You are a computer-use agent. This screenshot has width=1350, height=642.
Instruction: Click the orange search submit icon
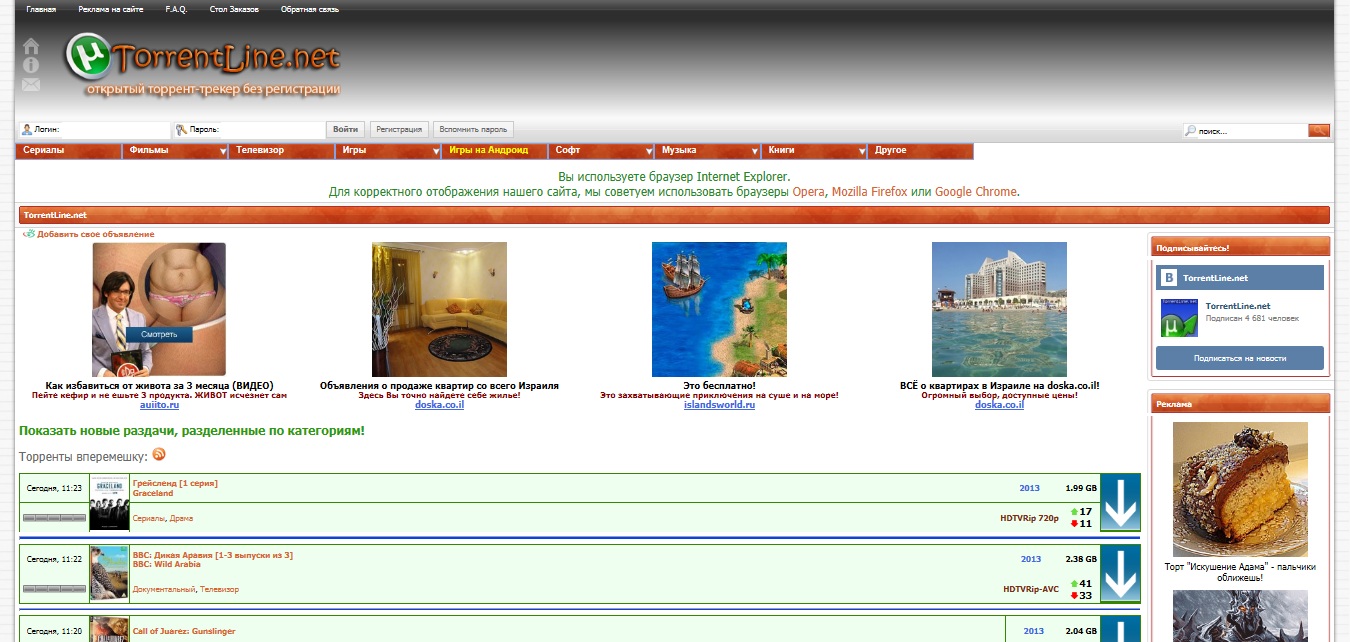(1319, 130)
